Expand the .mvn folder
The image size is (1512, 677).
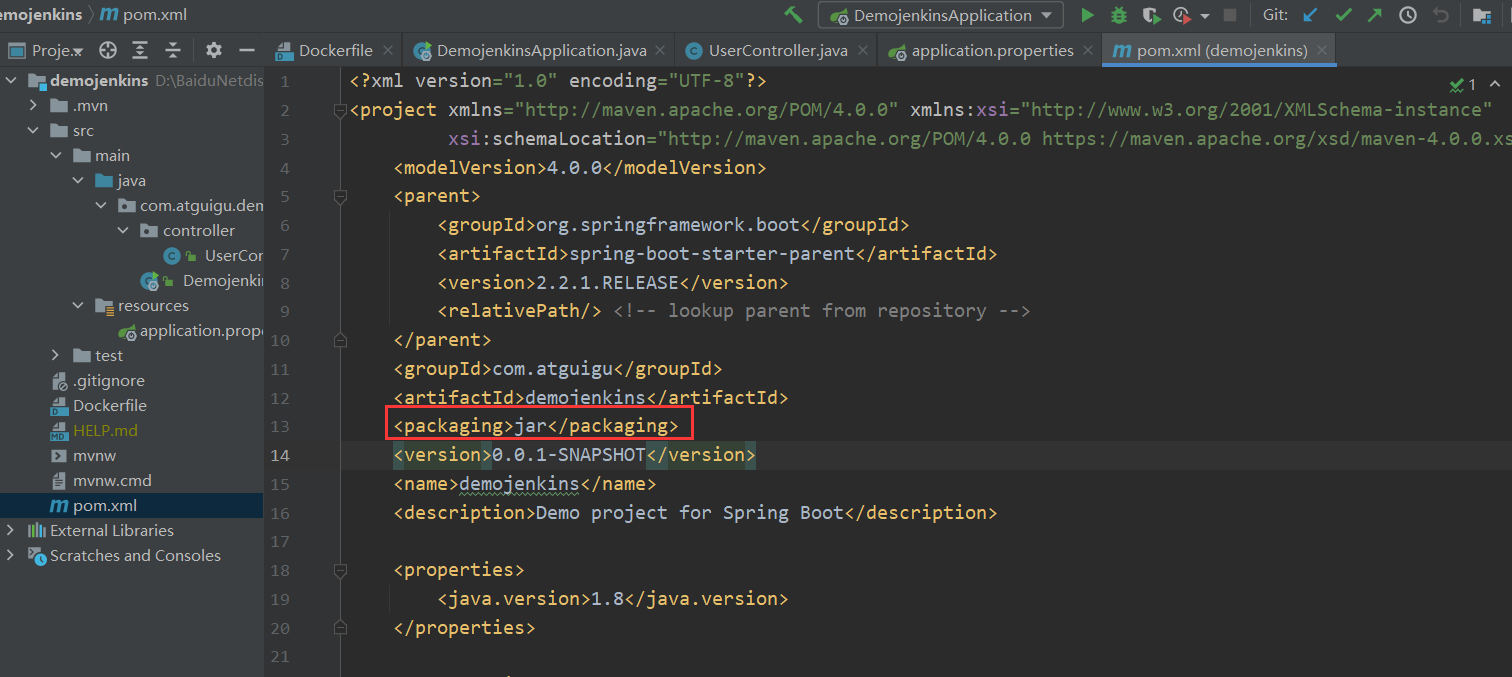tap(33, 106)
